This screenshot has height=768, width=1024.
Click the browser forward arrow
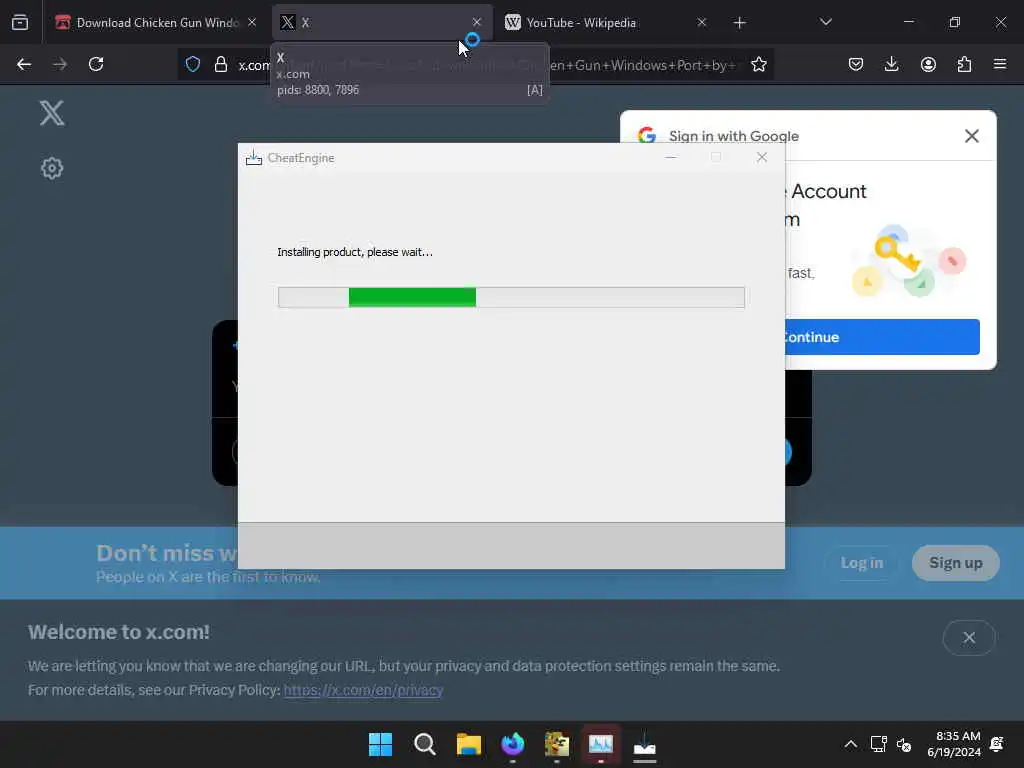(59, 64)
